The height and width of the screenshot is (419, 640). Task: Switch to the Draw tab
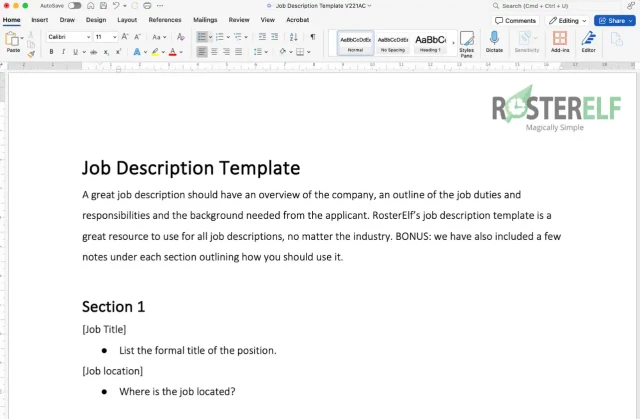click(x=67, y=20)
